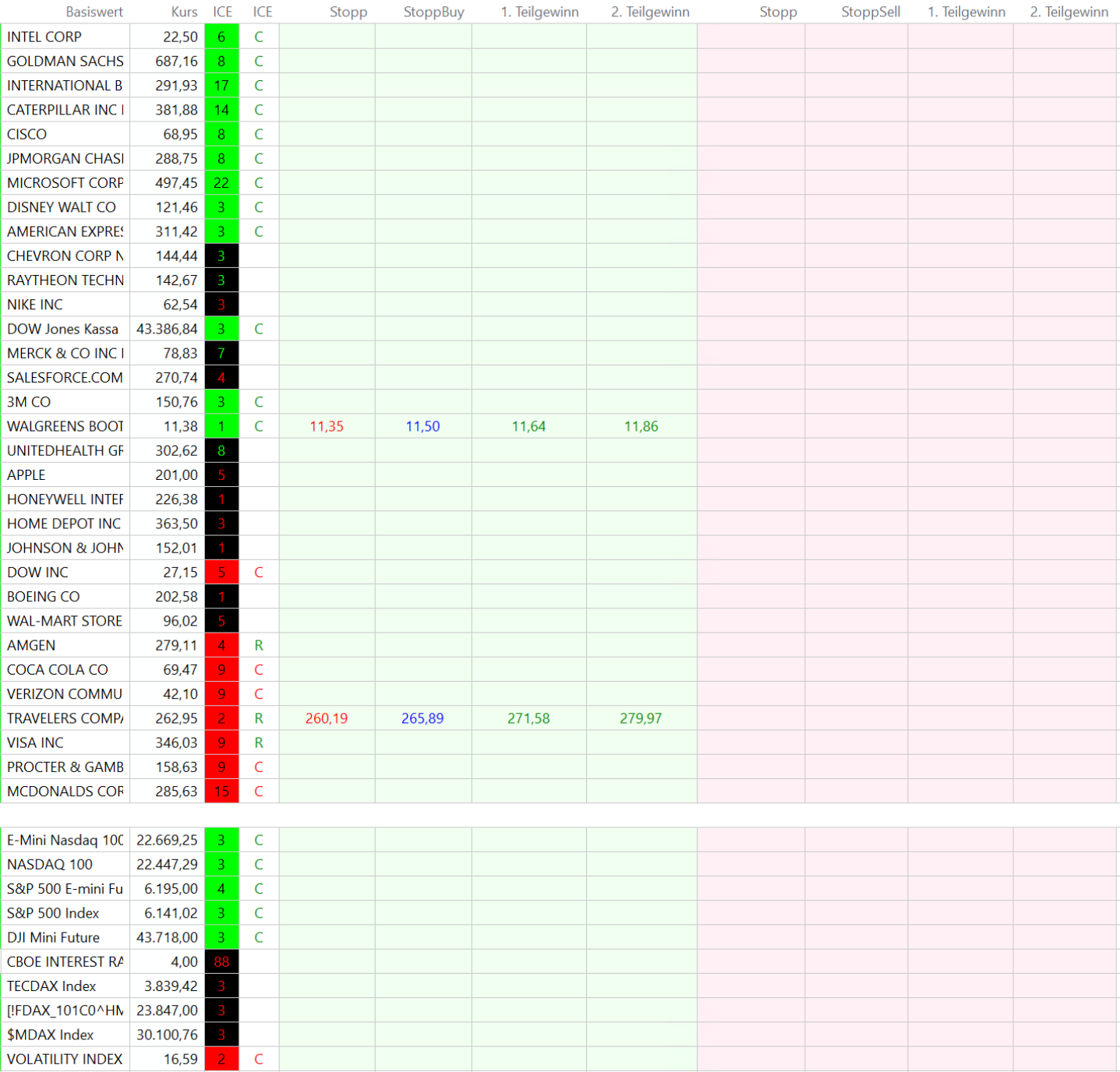
Task: Click Walgreens red Stopp value 11,35
Action: click(327, 426)
